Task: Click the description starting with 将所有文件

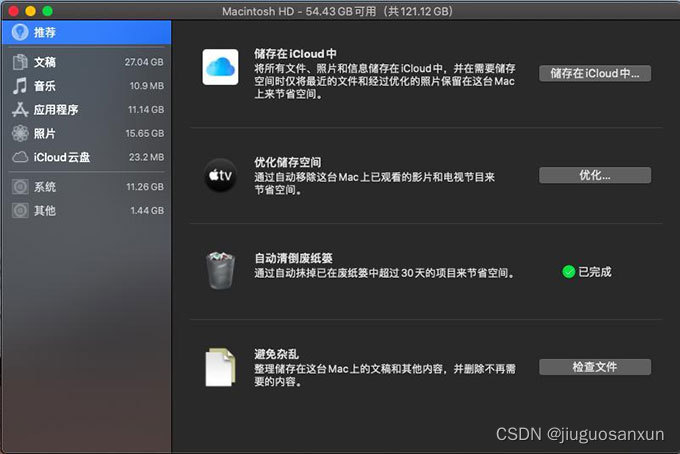Action: click(385, 81)
